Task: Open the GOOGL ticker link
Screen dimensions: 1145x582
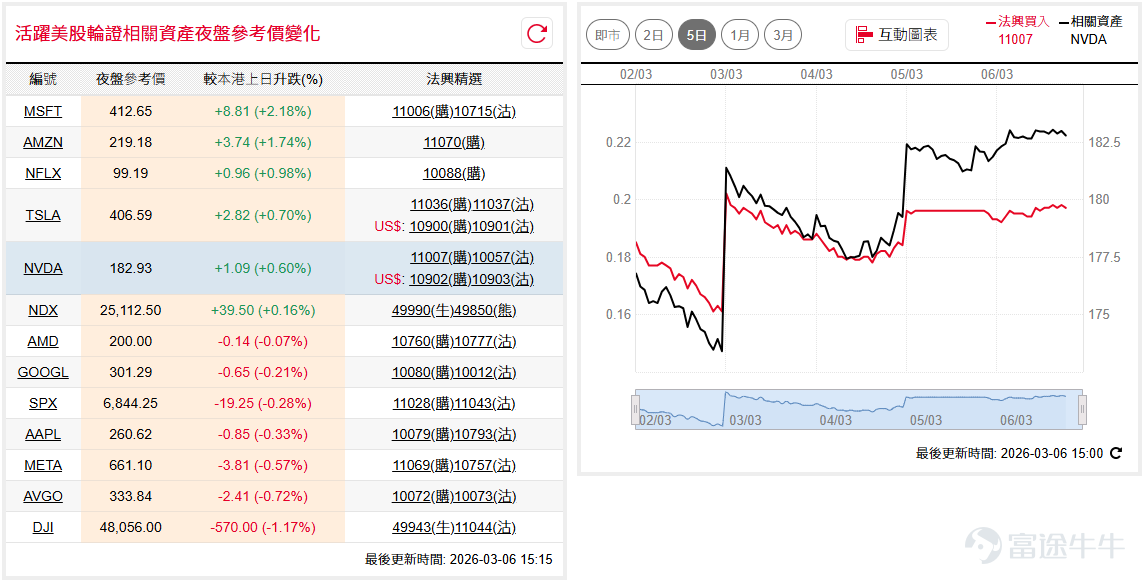Action: tap(43, 372)
